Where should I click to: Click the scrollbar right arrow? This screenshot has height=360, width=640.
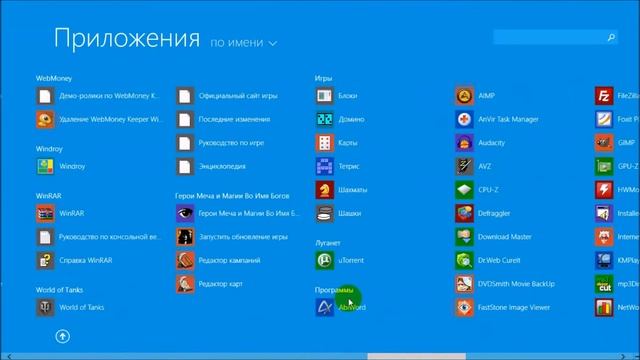pos(623,357)
